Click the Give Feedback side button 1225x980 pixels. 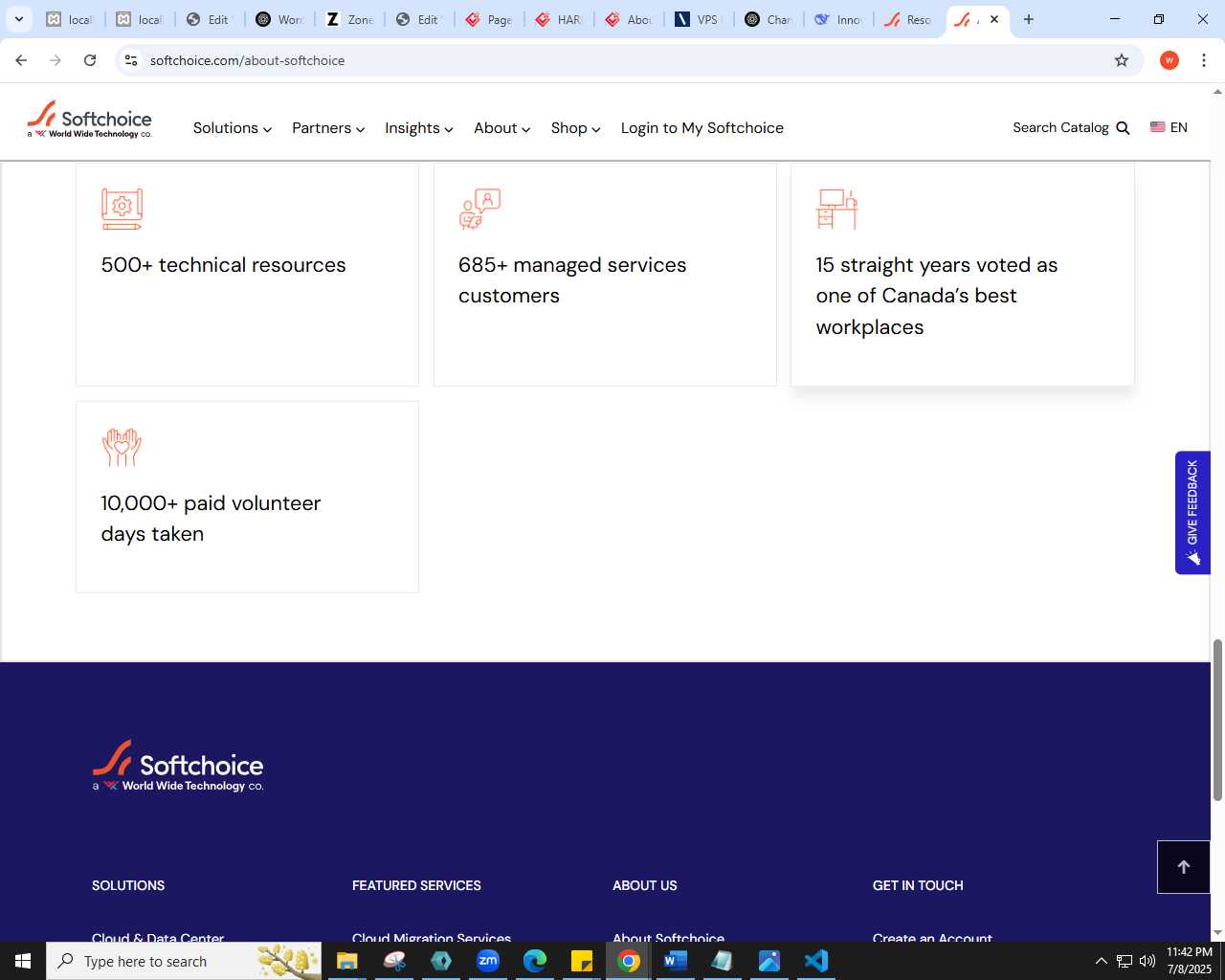[x=1192, y=512]
